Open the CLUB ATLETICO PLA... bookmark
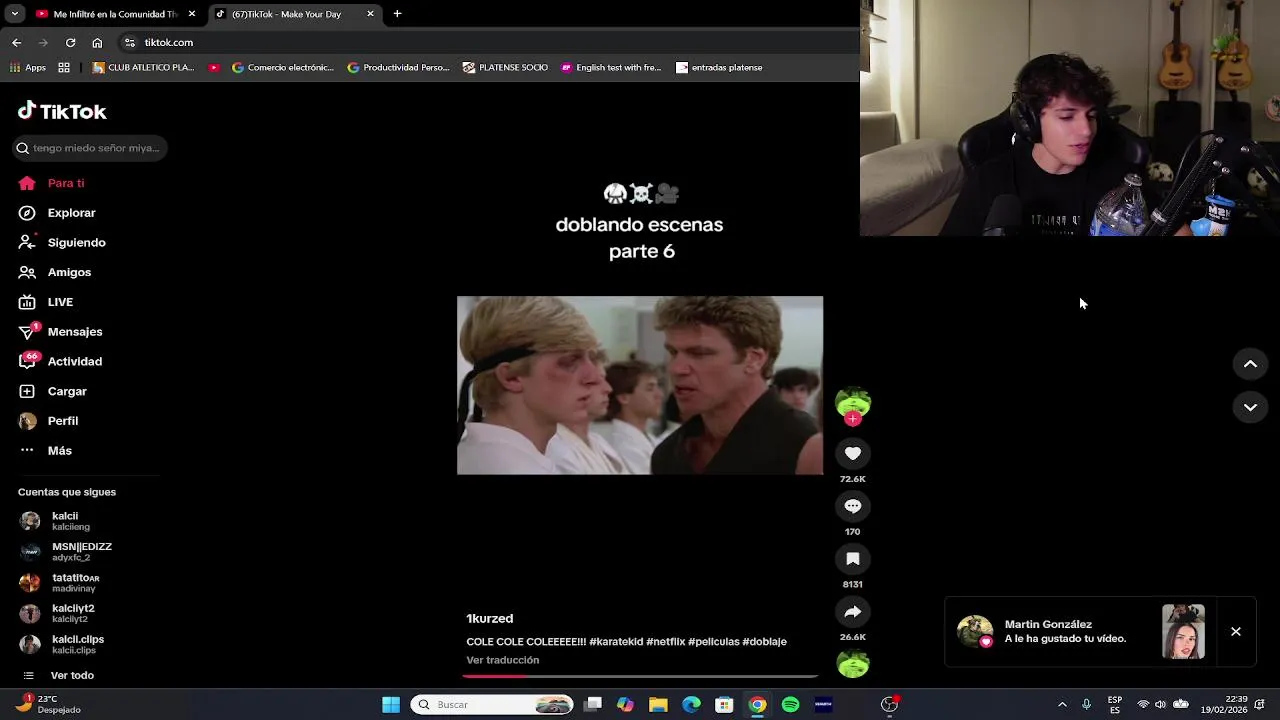The height and width of the screenshot is (720, 1280). [143, 68]
